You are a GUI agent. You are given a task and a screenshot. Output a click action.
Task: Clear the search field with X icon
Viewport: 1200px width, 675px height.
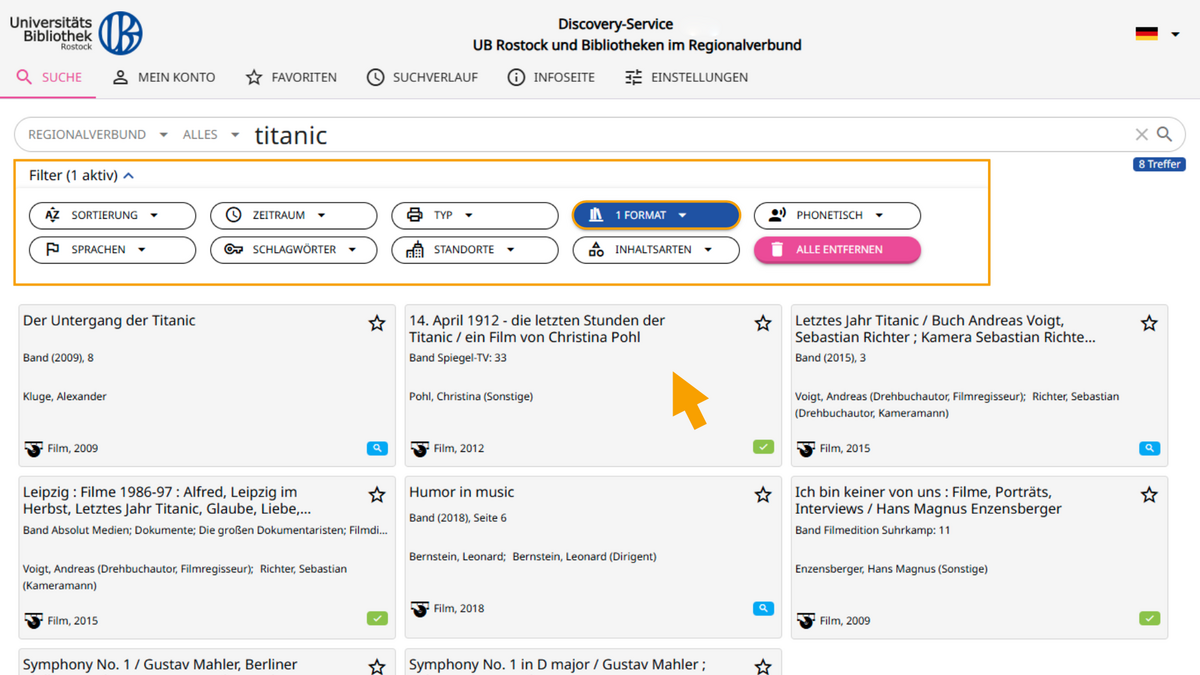[x=1141, y=134]
